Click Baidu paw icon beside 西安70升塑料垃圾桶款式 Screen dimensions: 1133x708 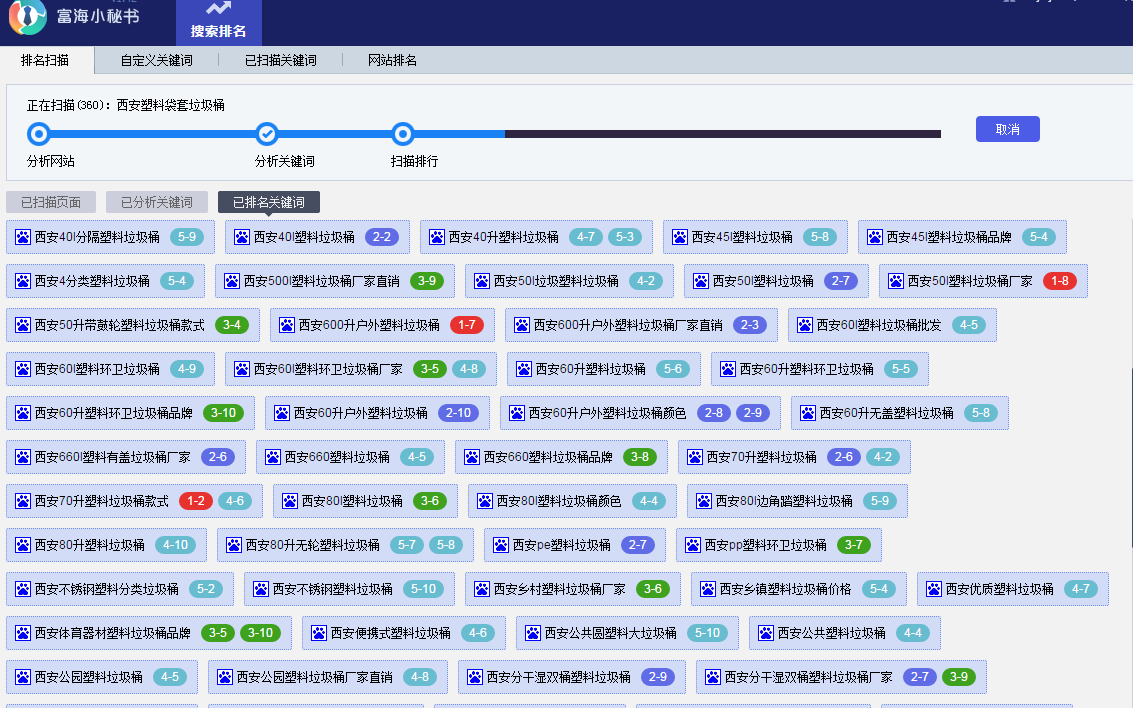(x=23, y=501)
